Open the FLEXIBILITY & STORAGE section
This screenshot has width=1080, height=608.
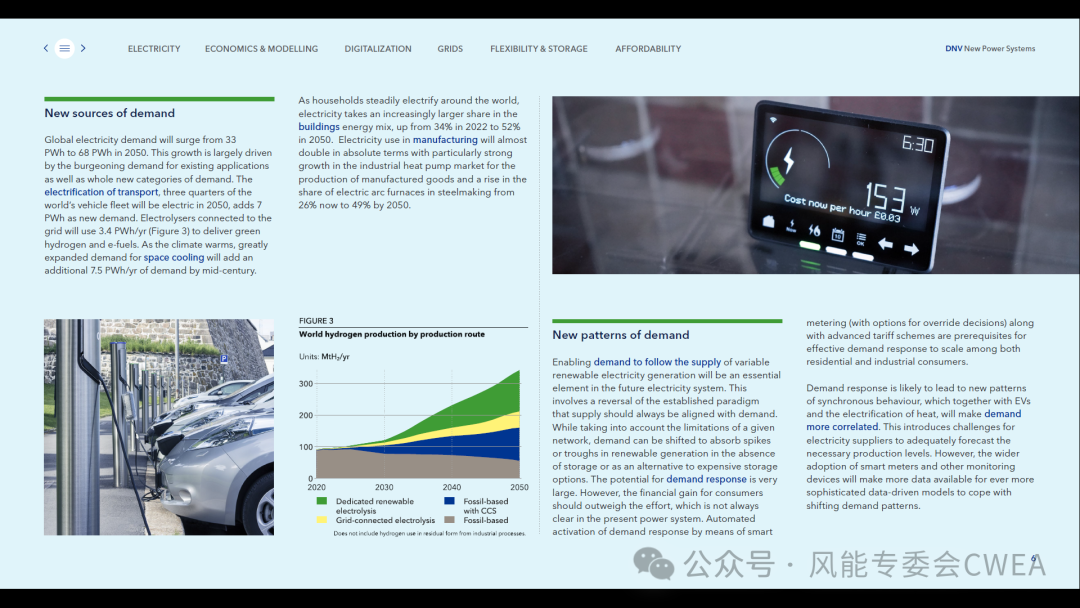click(x=539, y=49)
